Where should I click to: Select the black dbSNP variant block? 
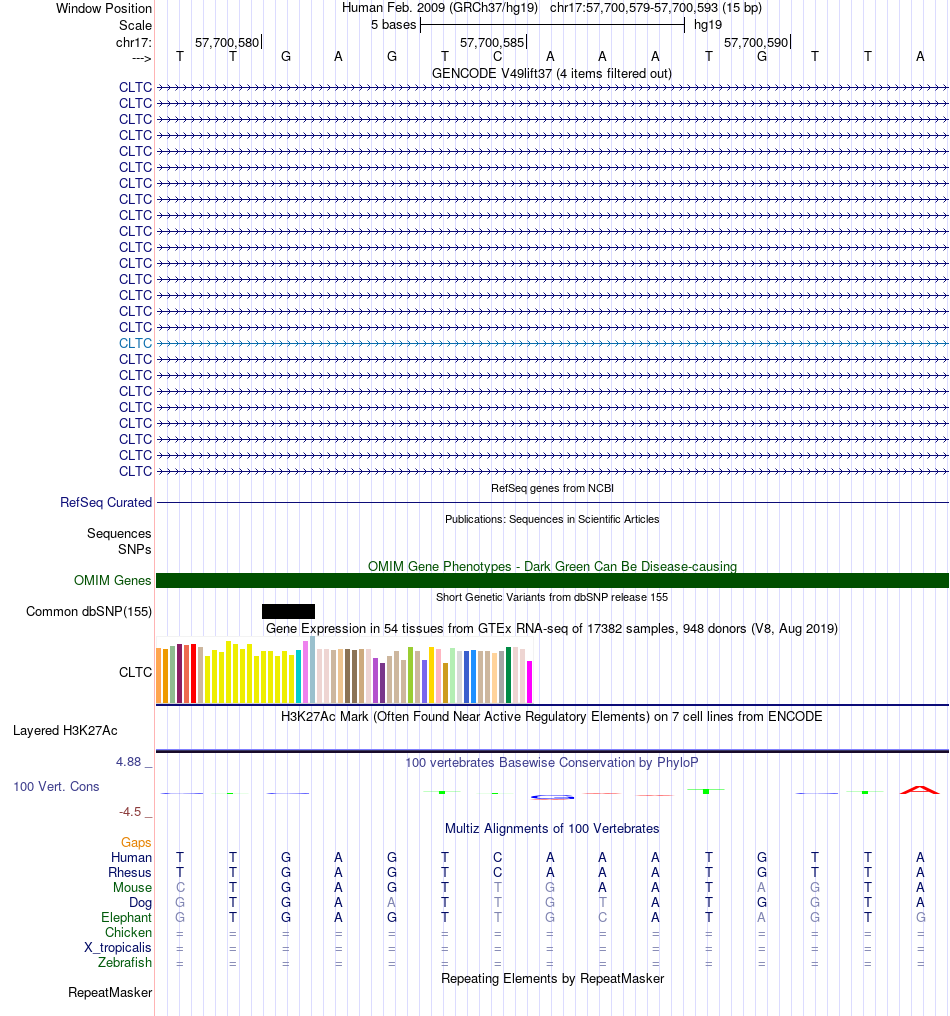pyautogui.click(x=288, y=612)
